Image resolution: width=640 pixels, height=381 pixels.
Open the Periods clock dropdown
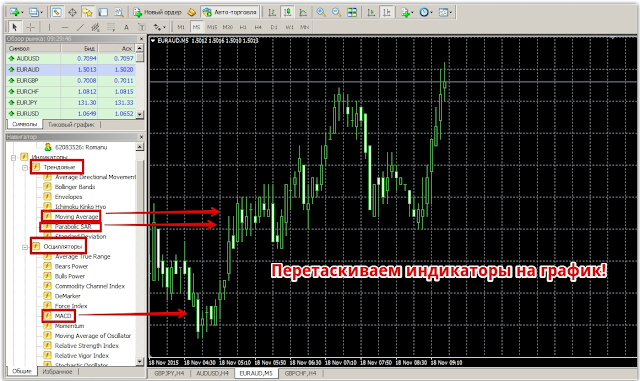(x=425, y=12)
